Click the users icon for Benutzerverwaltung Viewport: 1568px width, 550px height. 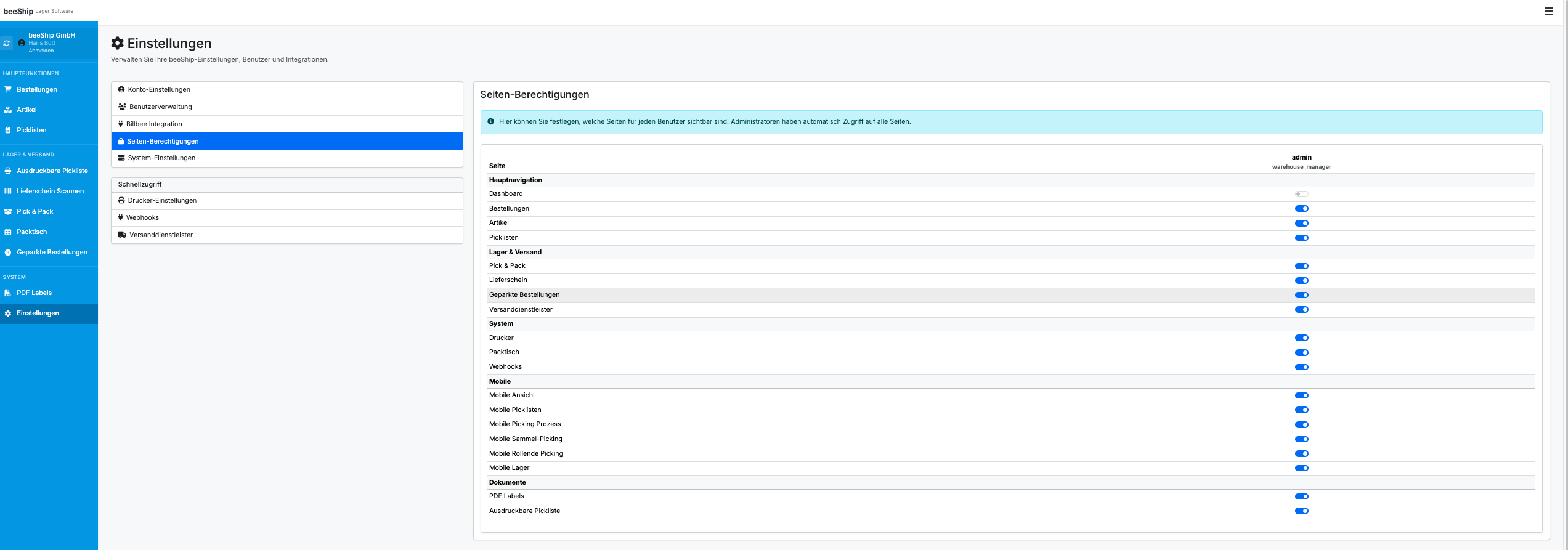122,107
